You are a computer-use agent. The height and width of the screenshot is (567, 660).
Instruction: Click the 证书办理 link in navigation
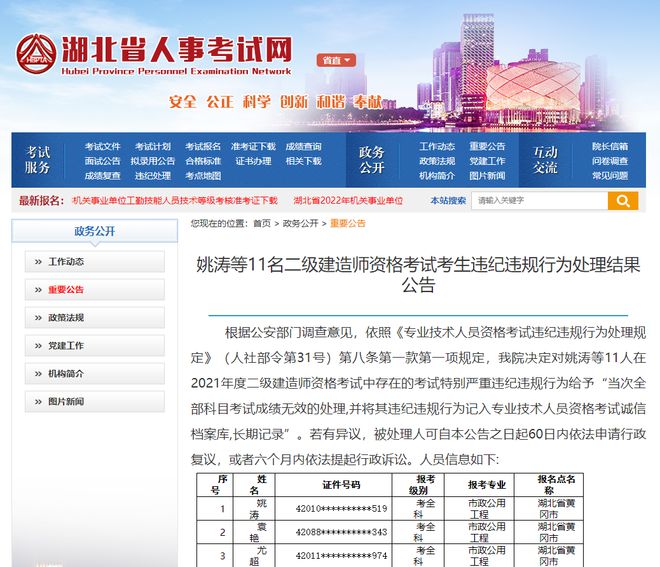click(252, 161)
